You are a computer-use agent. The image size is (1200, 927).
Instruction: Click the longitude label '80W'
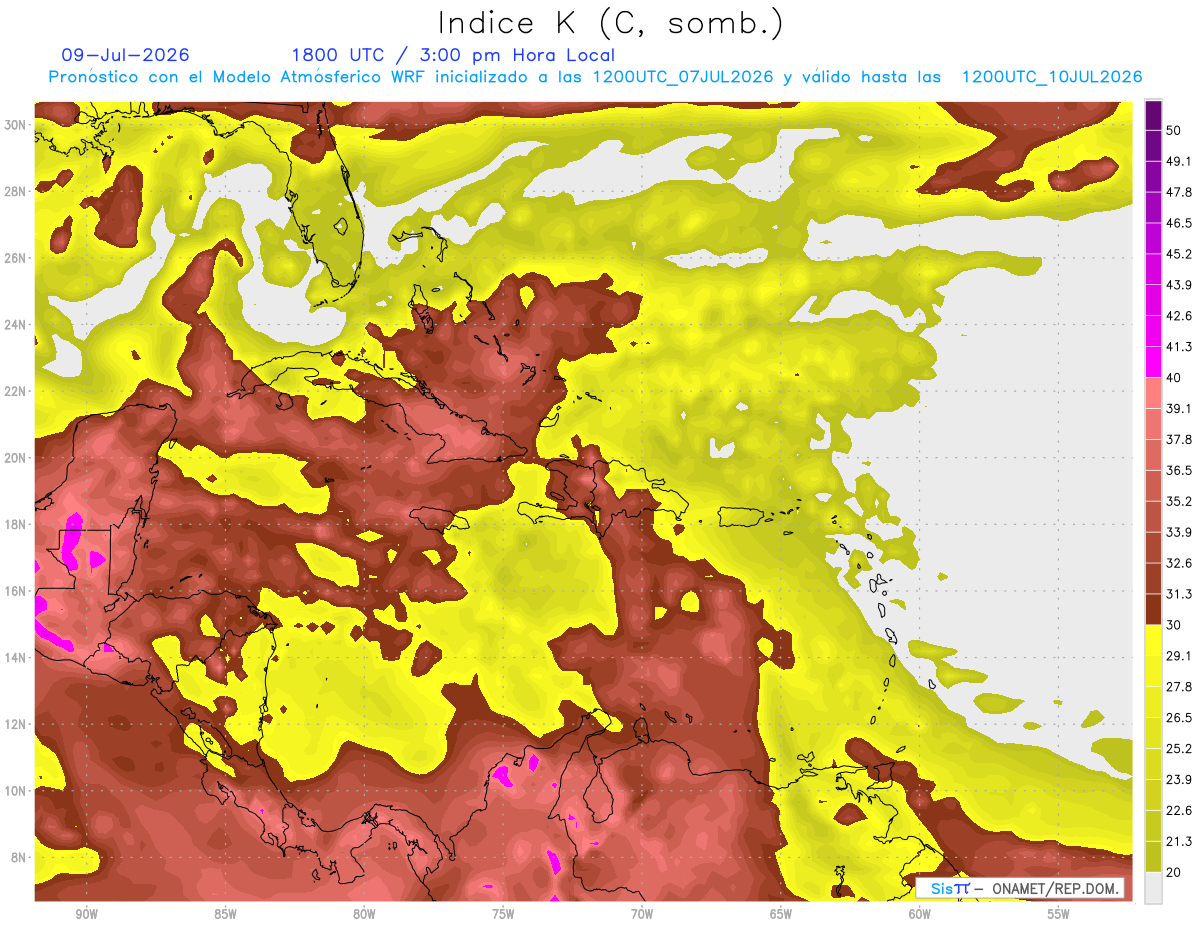click(x=364, y=915)
